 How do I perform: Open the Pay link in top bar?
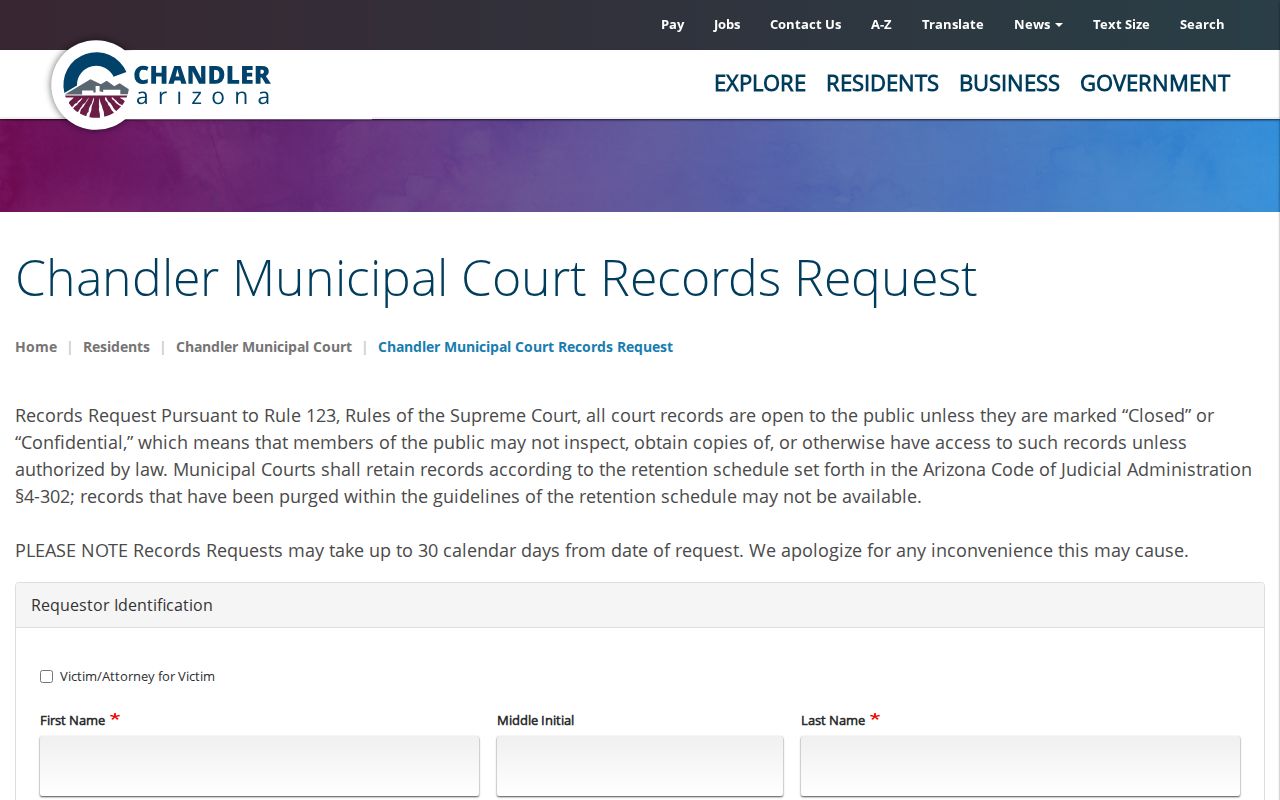pos(673,24)
